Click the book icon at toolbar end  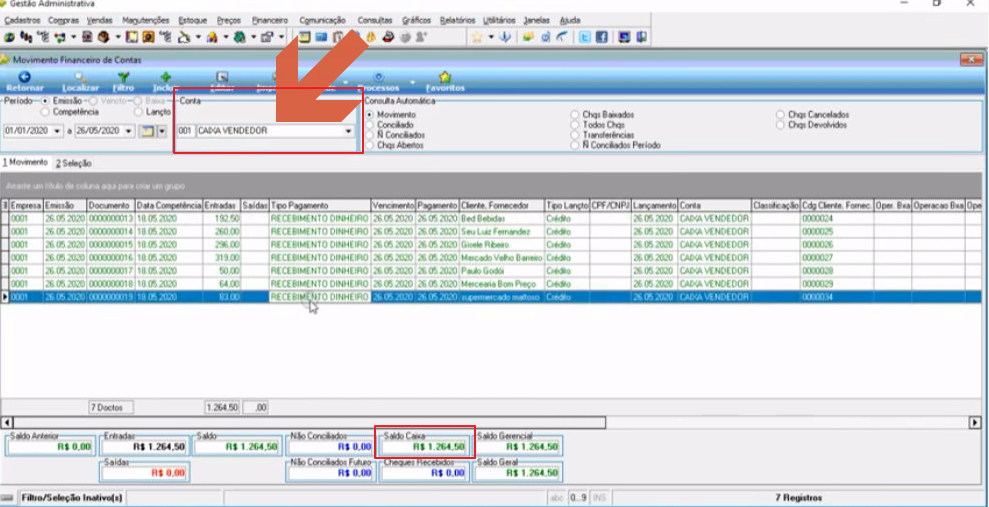tap(641, 37)
